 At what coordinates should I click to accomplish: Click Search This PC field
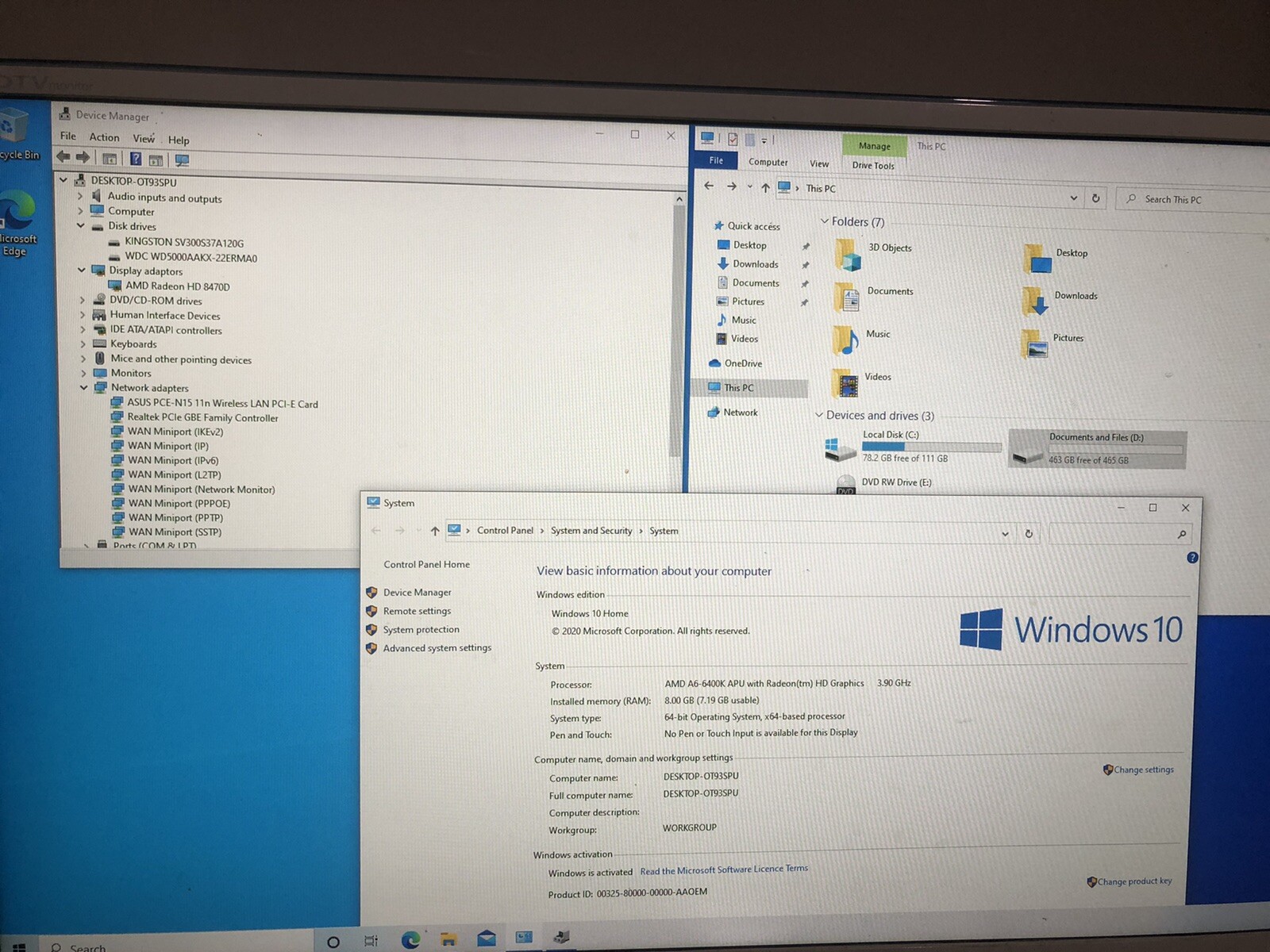[x=1195, y=200]
